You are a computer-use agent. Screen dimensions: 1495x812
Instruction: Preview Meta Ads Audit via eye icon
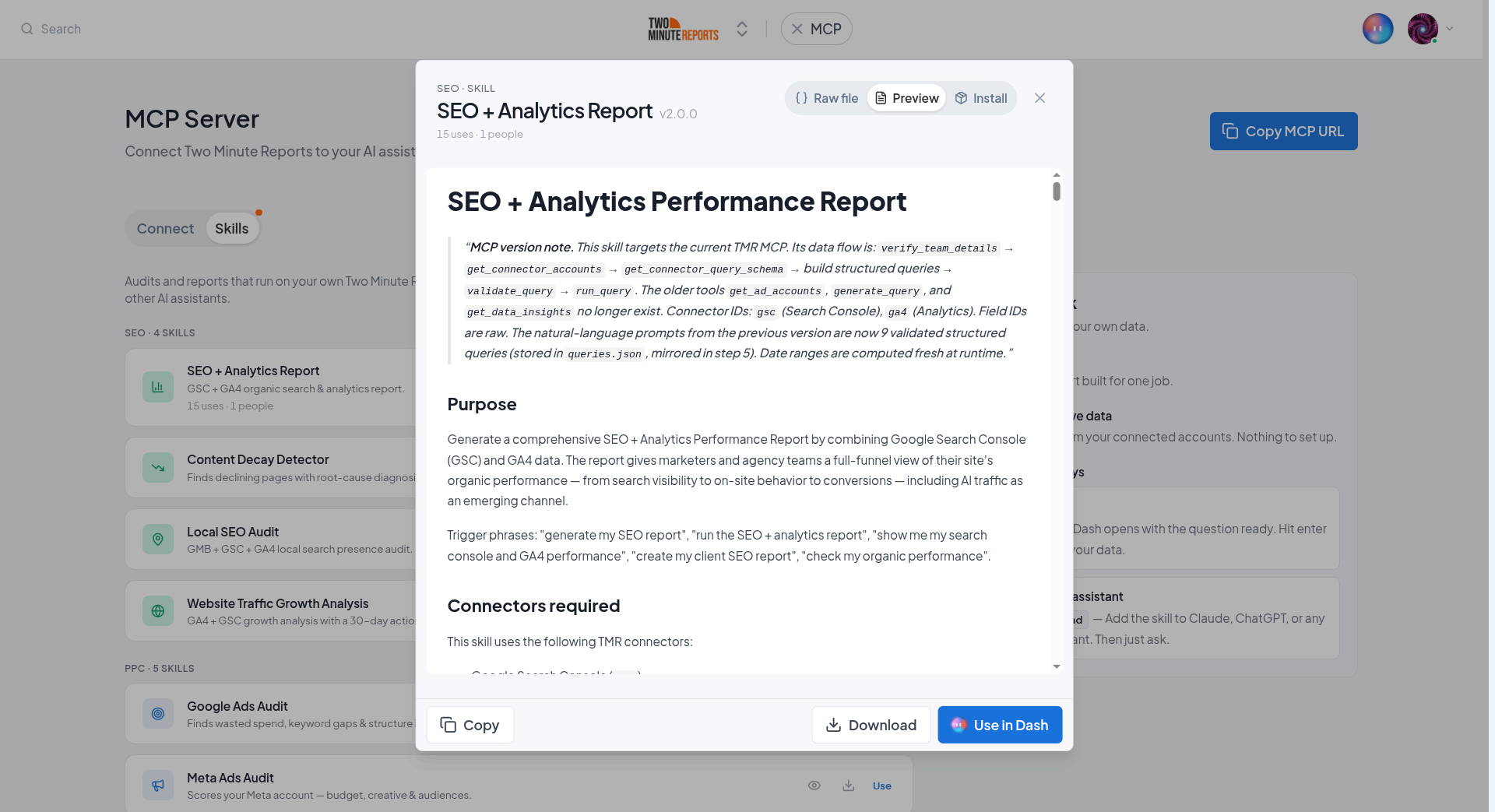[814, 786]
